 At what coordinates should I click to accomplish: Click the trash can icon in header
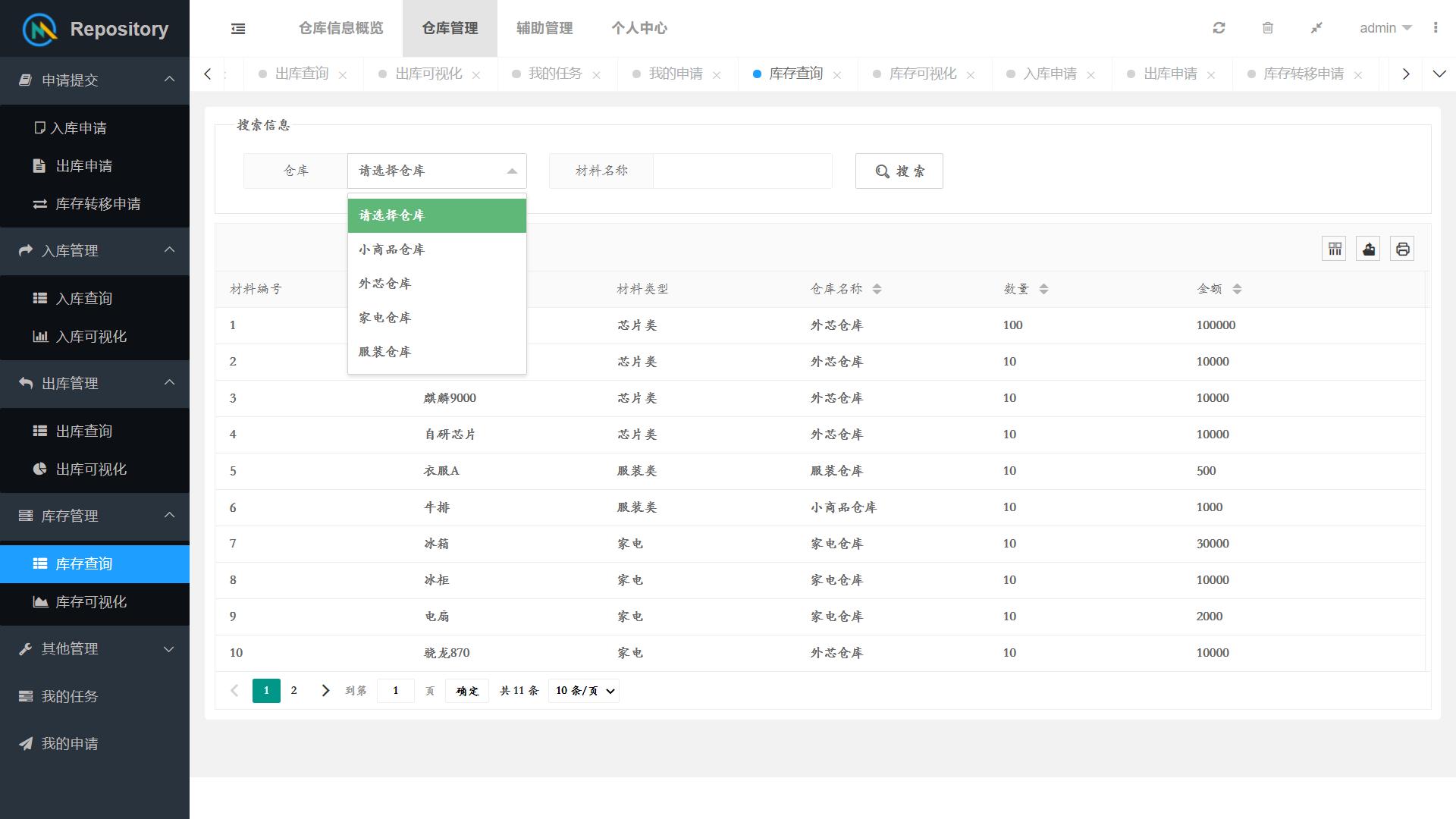pyautogui.click(x=1267, y=28)
